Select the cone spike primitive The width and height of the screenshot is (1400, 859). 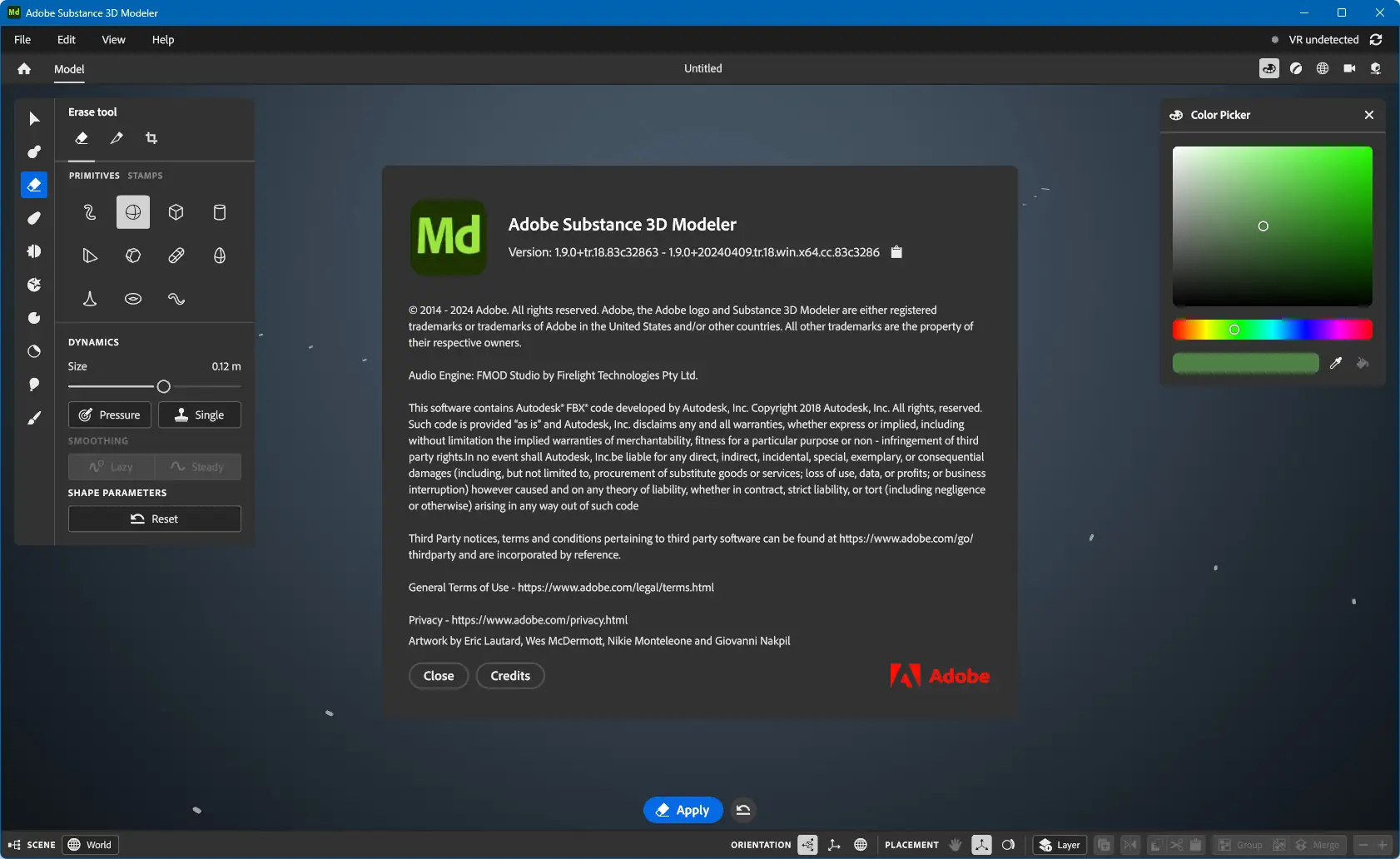point(90,299)
